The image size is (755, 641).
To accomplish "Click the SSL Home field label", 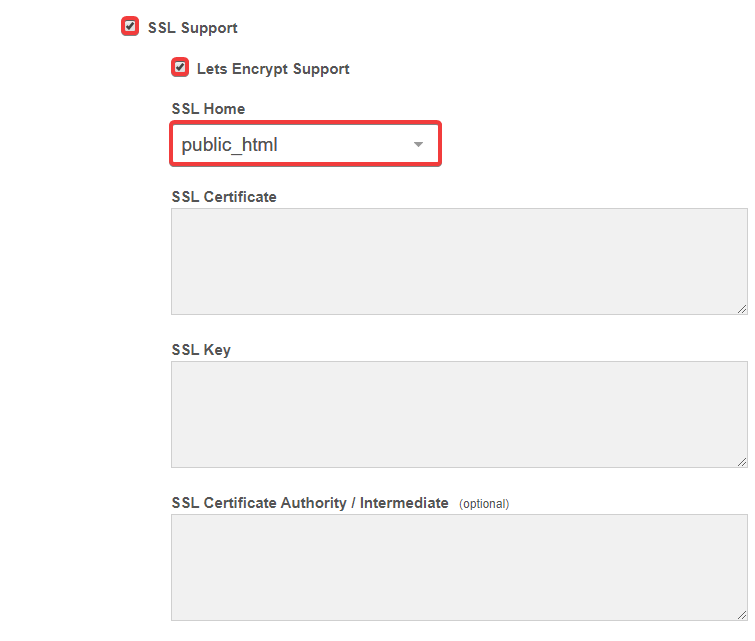I will 208,109.
